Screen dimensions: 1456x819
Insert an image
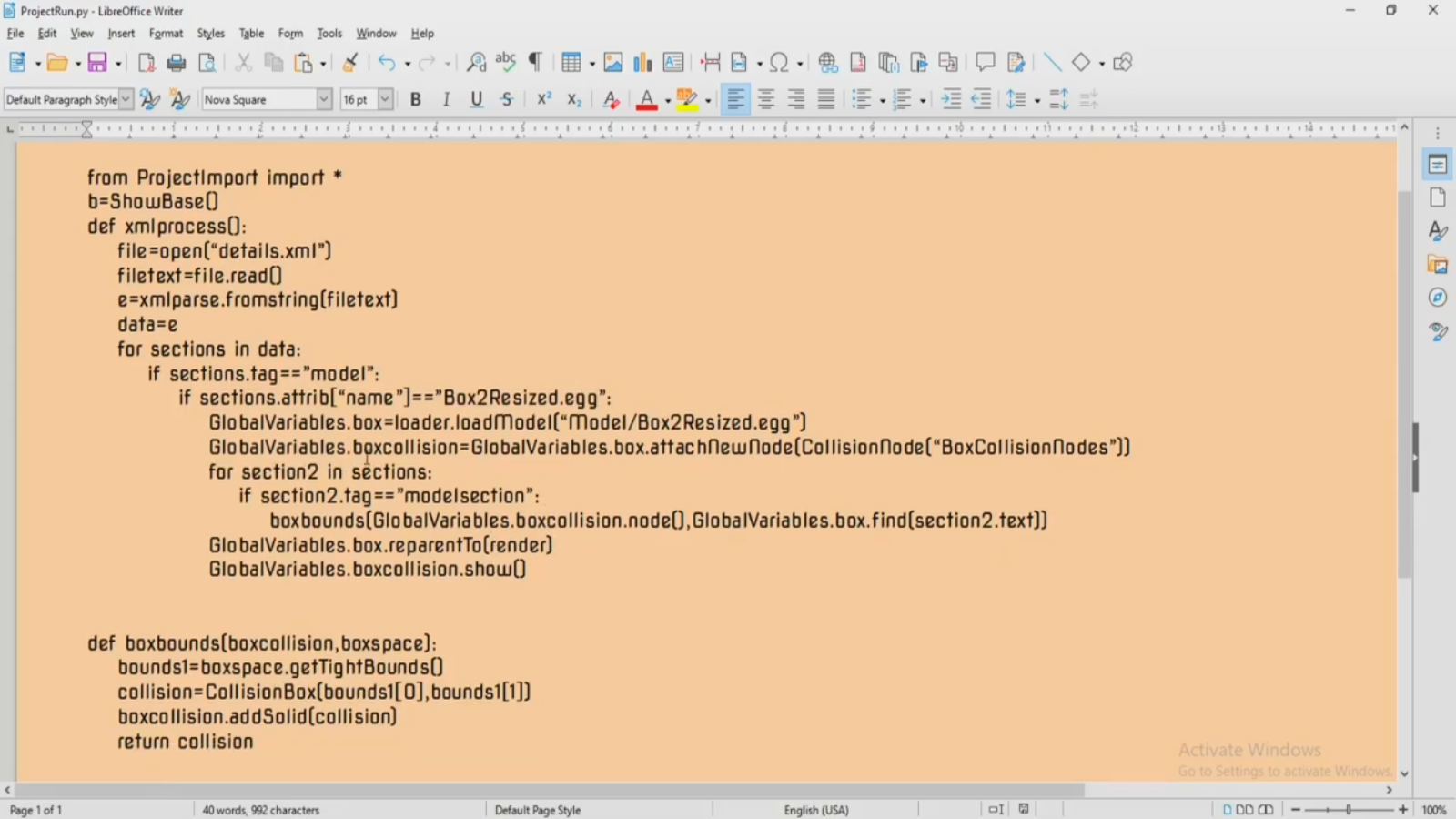pyautogui.click(x=613, y=62)
